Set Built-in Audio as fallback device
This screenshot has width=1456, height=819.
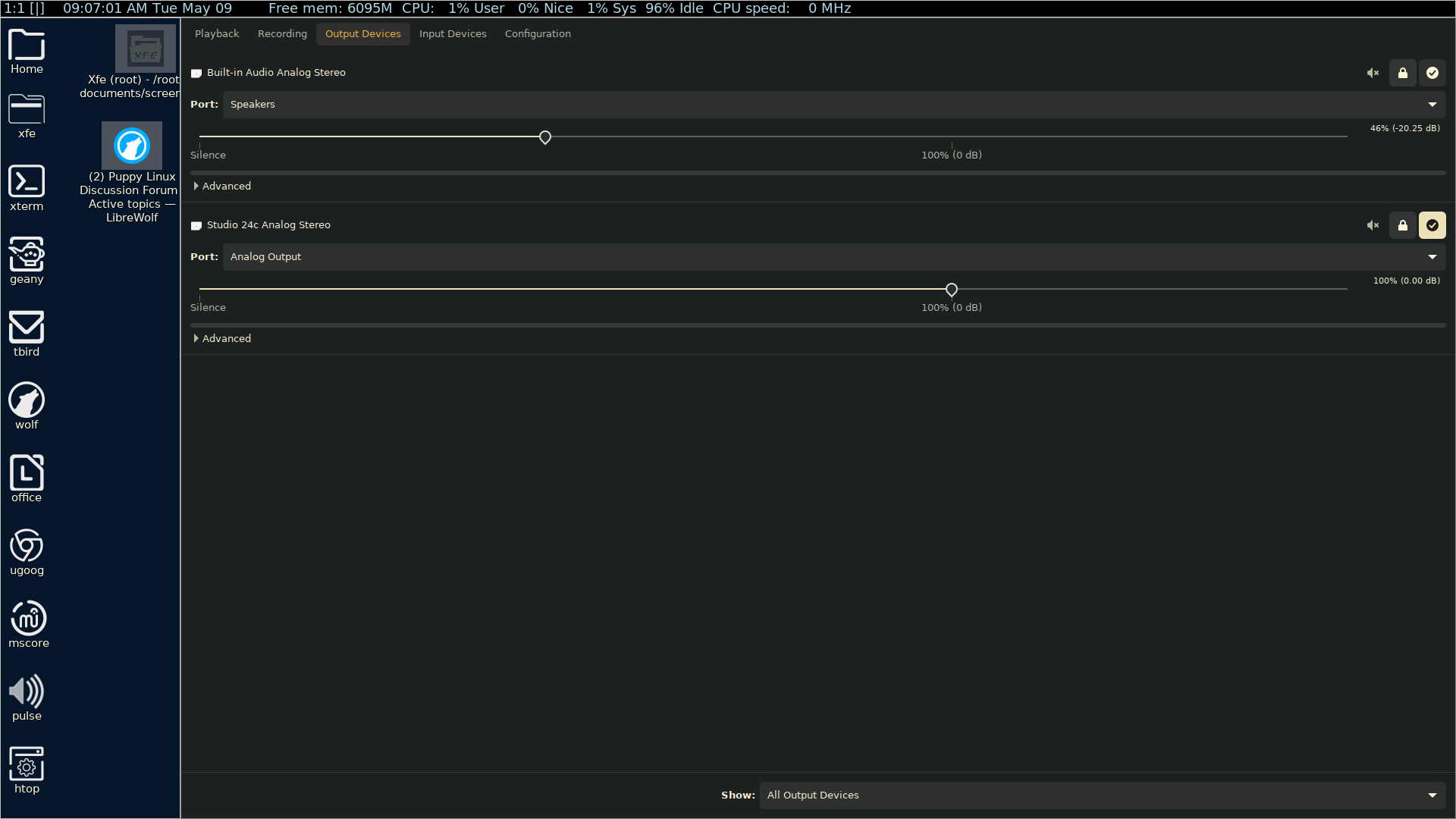(1432, 73)
